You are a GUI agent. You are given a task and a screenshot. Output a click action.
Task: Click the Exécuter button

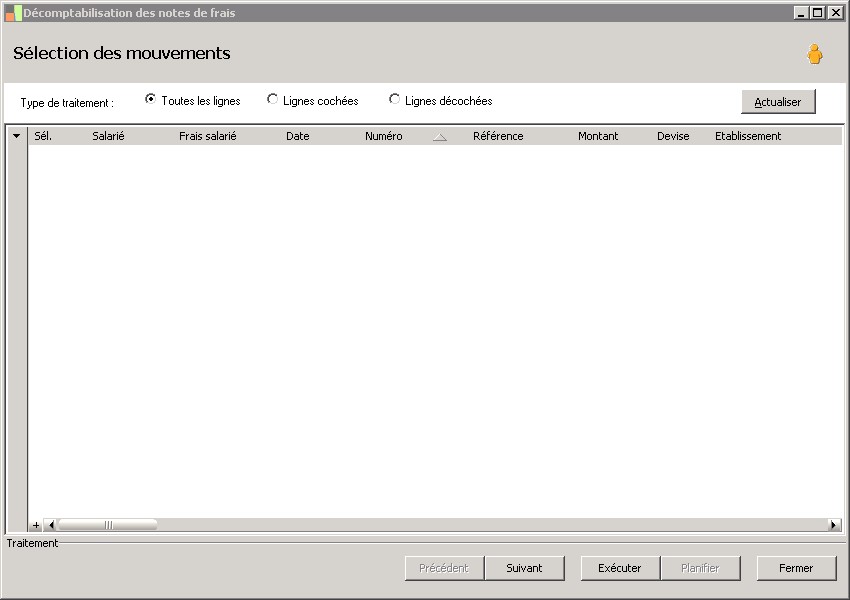(620, 568)
